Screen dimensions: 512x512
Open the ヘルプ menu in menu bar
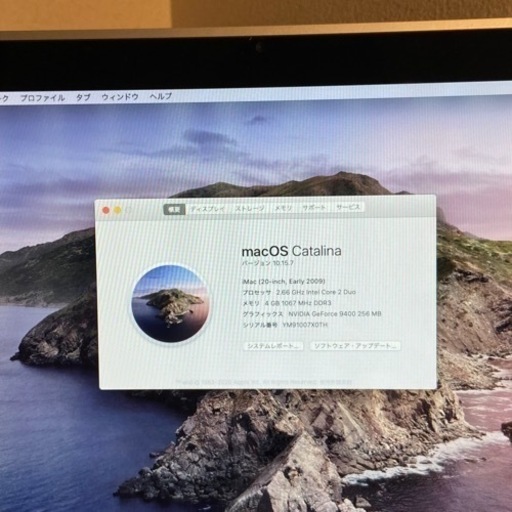(x=160, y=96)
